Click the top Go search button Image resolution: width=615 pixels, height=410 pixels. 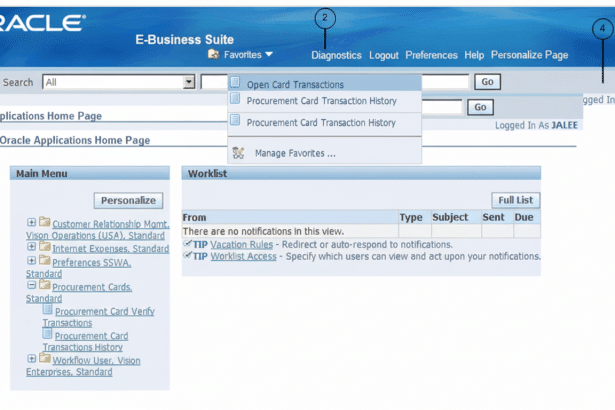pyautogui.click(x=487, y=82)
